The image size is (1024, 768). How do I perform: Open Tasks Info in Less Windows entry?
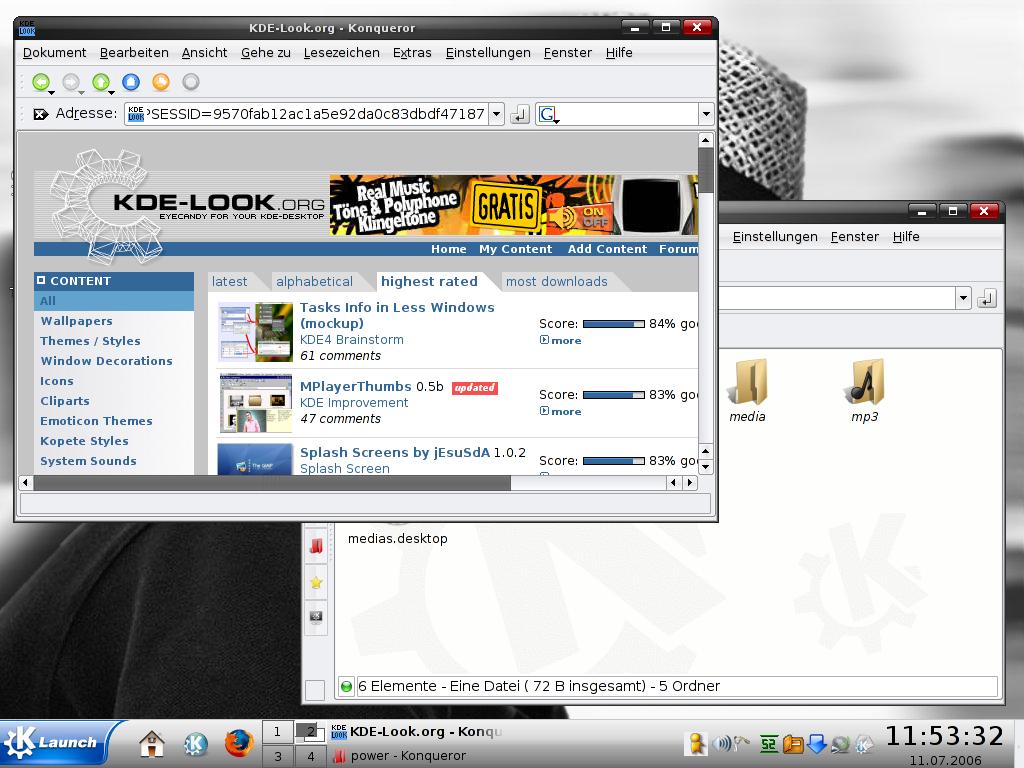click(397, 315)
